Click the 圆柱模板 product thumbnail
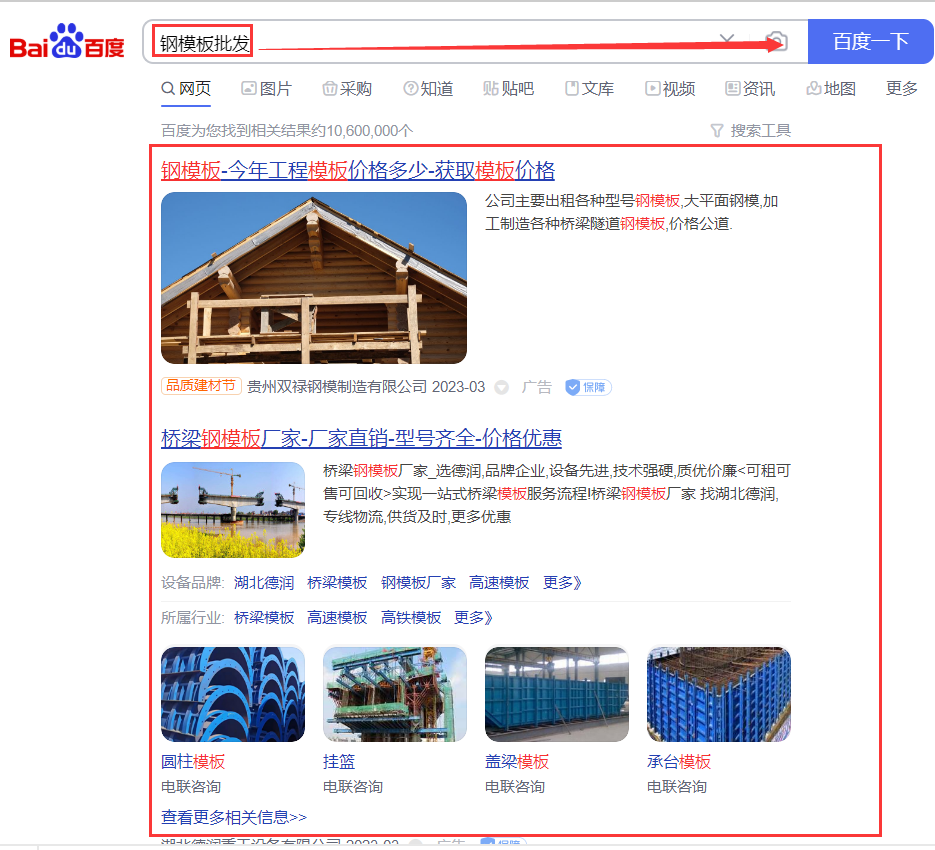The width and height of the screenshot is (935, 850). [x=233, y=694]
